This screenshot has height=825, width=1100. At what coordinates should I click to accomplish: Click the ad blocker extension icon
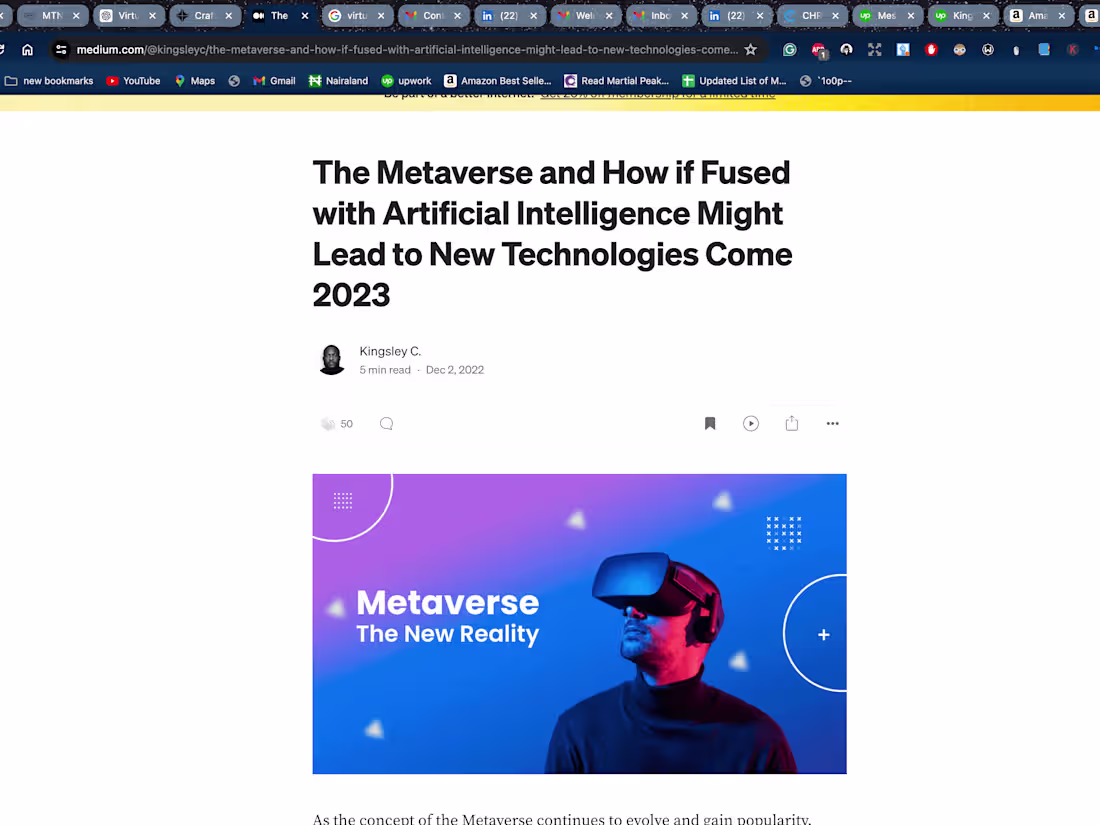tap(930, 48)
